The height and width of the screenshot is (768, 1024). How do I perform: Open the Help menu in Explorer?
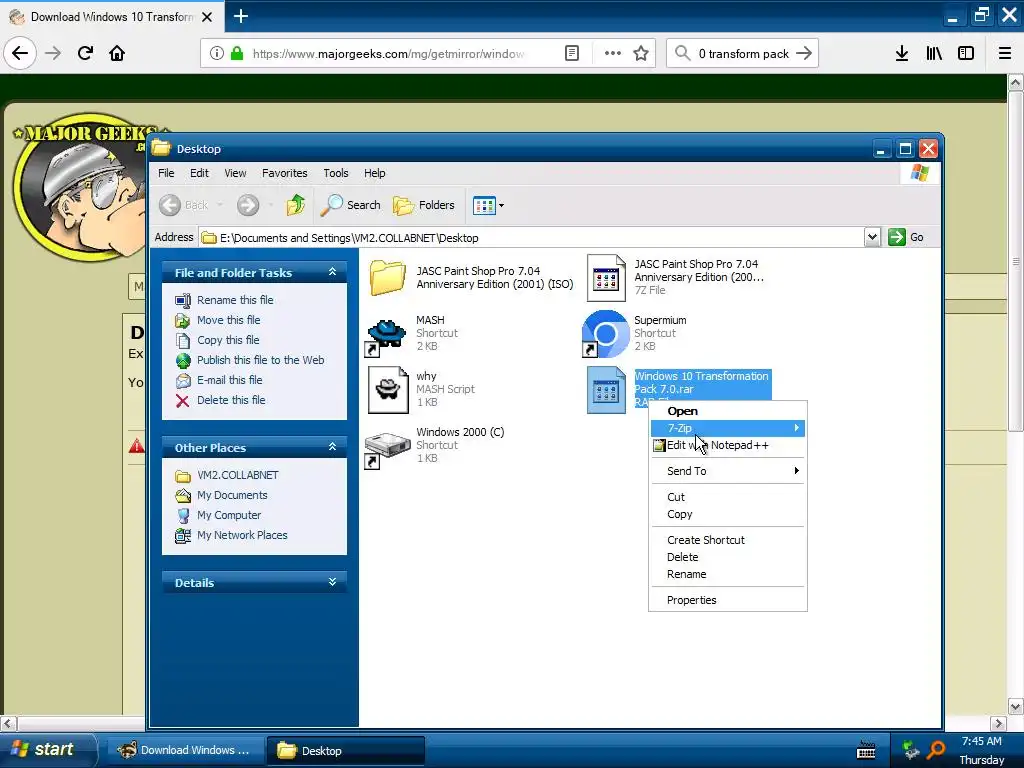pos(375,173)
